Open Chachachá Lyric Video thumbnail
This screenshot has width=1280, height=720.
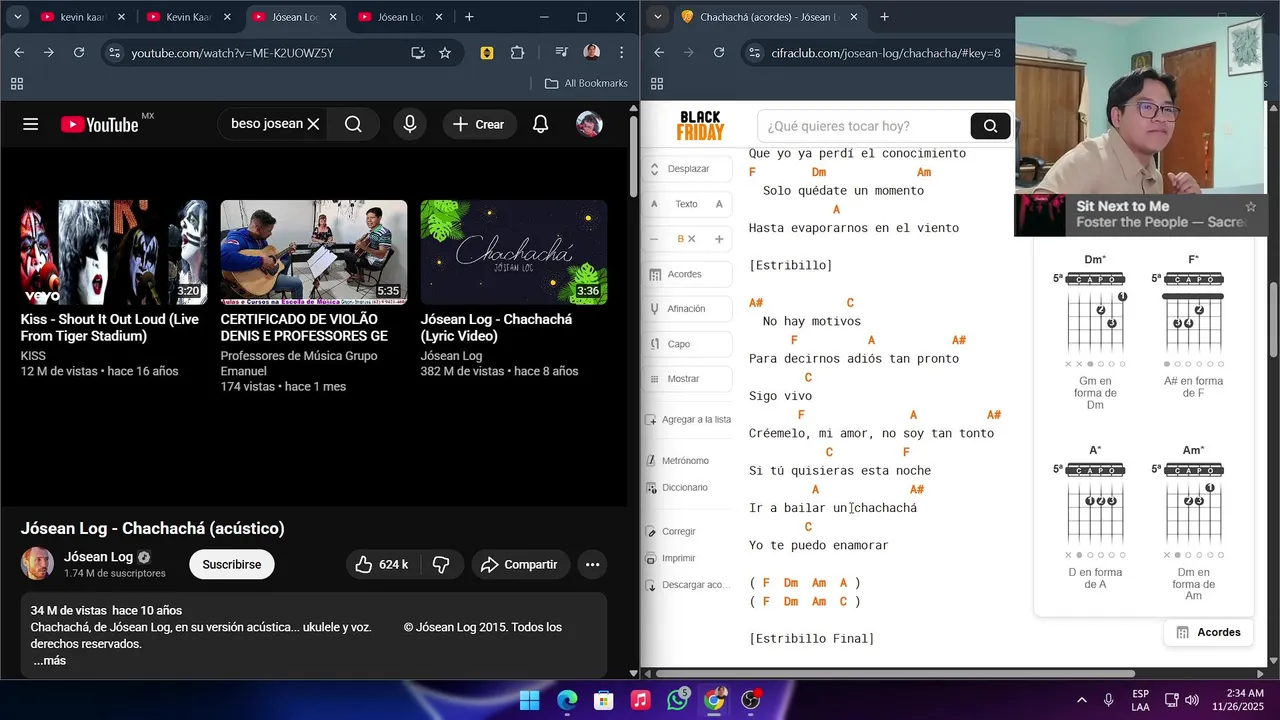(x=514, y=252)
